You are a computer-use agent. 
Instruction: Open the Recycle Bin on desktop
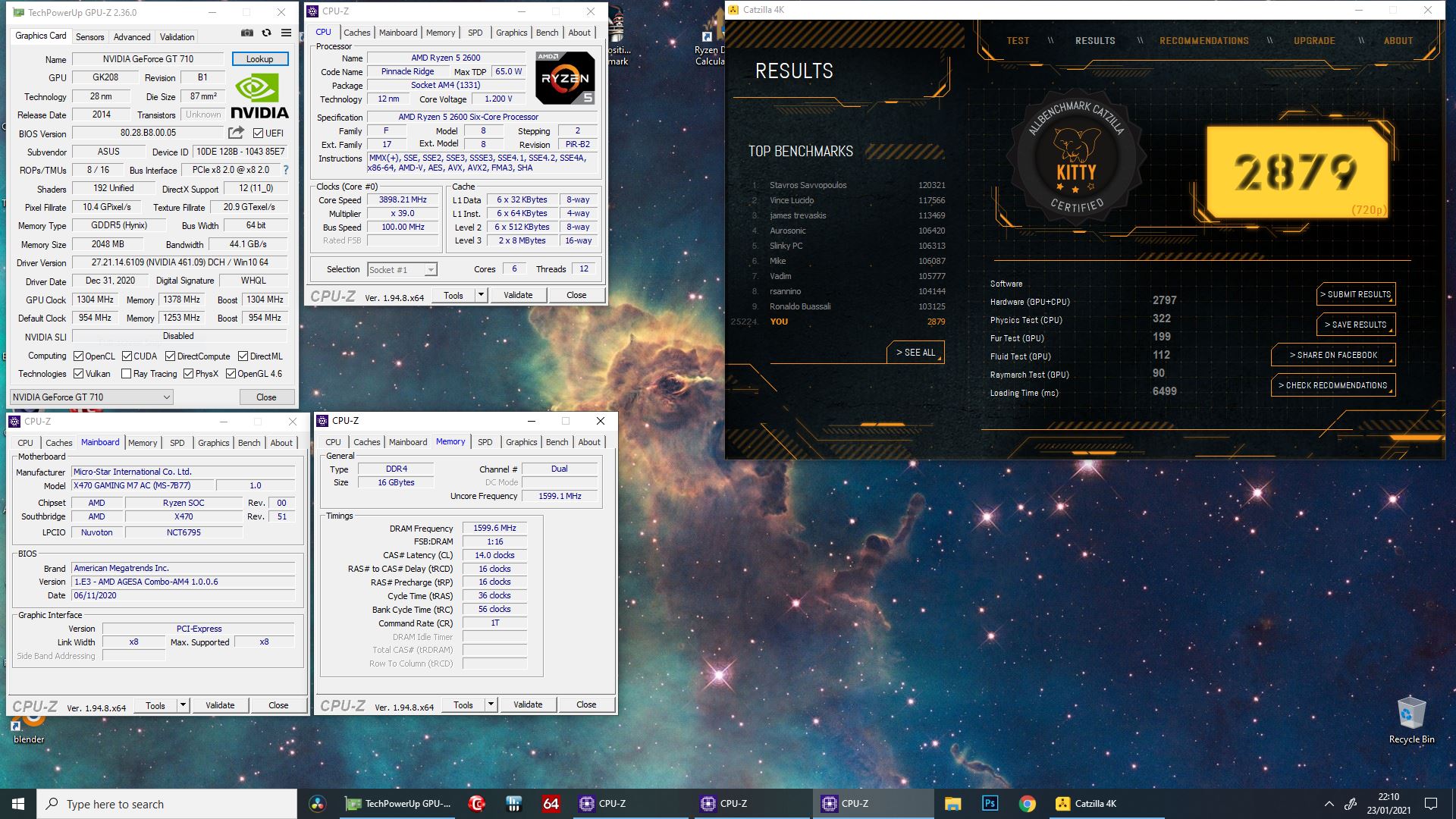1411,720
